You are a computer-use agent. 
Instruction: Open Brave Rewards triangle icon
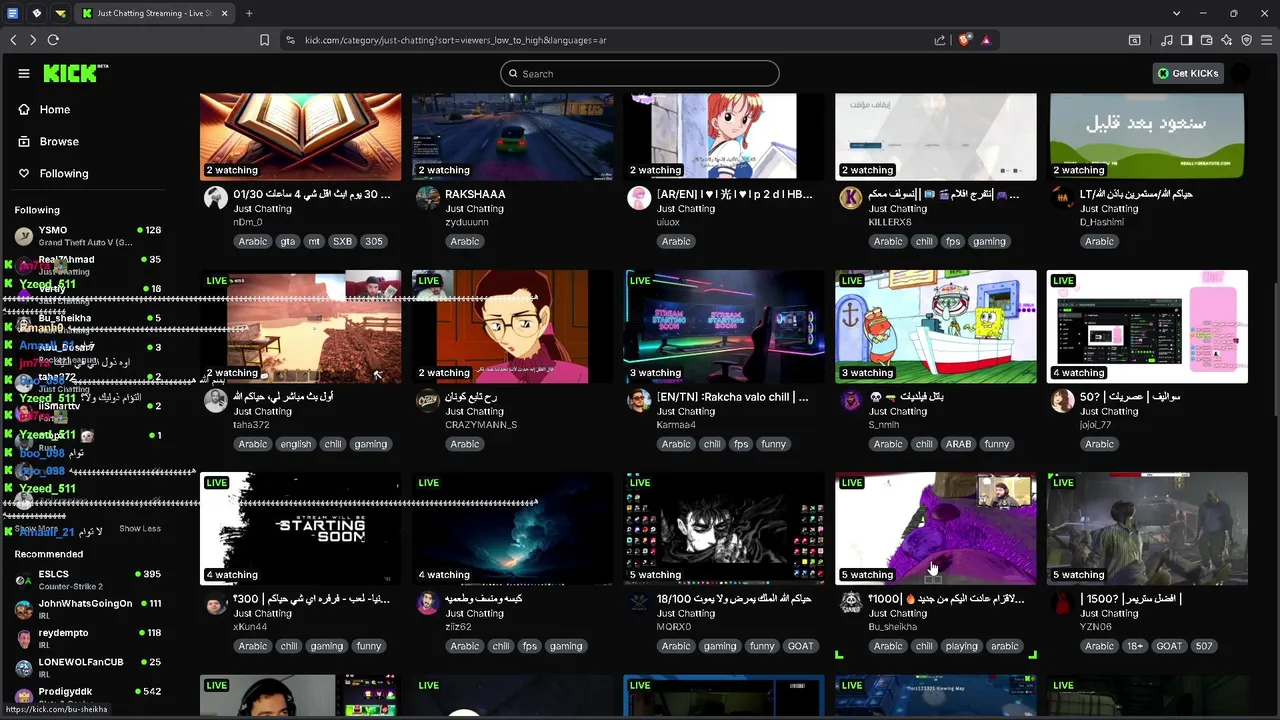click(x=986, y=40)
